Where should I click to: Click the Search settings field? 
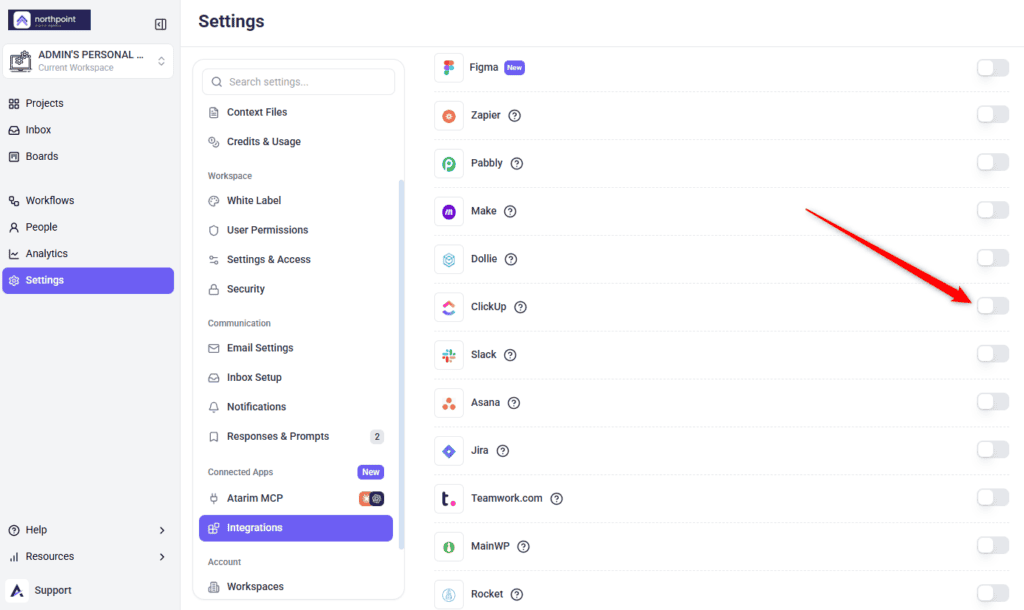pyautogui.click(x=298, y=82)
